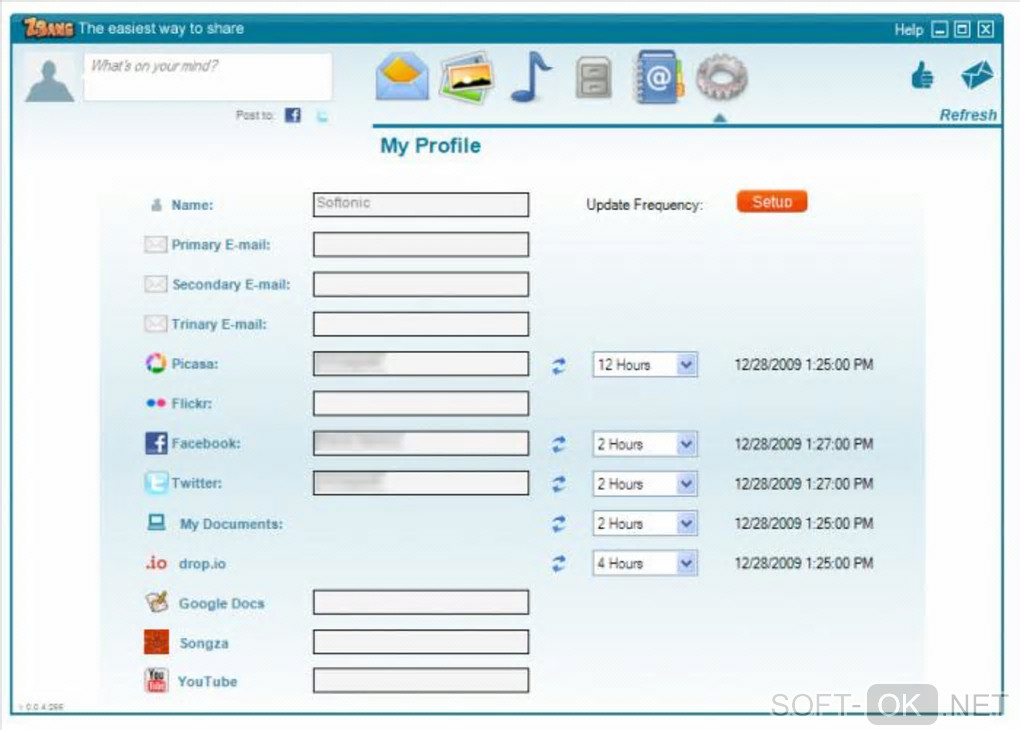Click the Name input field
Viewport: 1020px width, 730px height.
421,204
